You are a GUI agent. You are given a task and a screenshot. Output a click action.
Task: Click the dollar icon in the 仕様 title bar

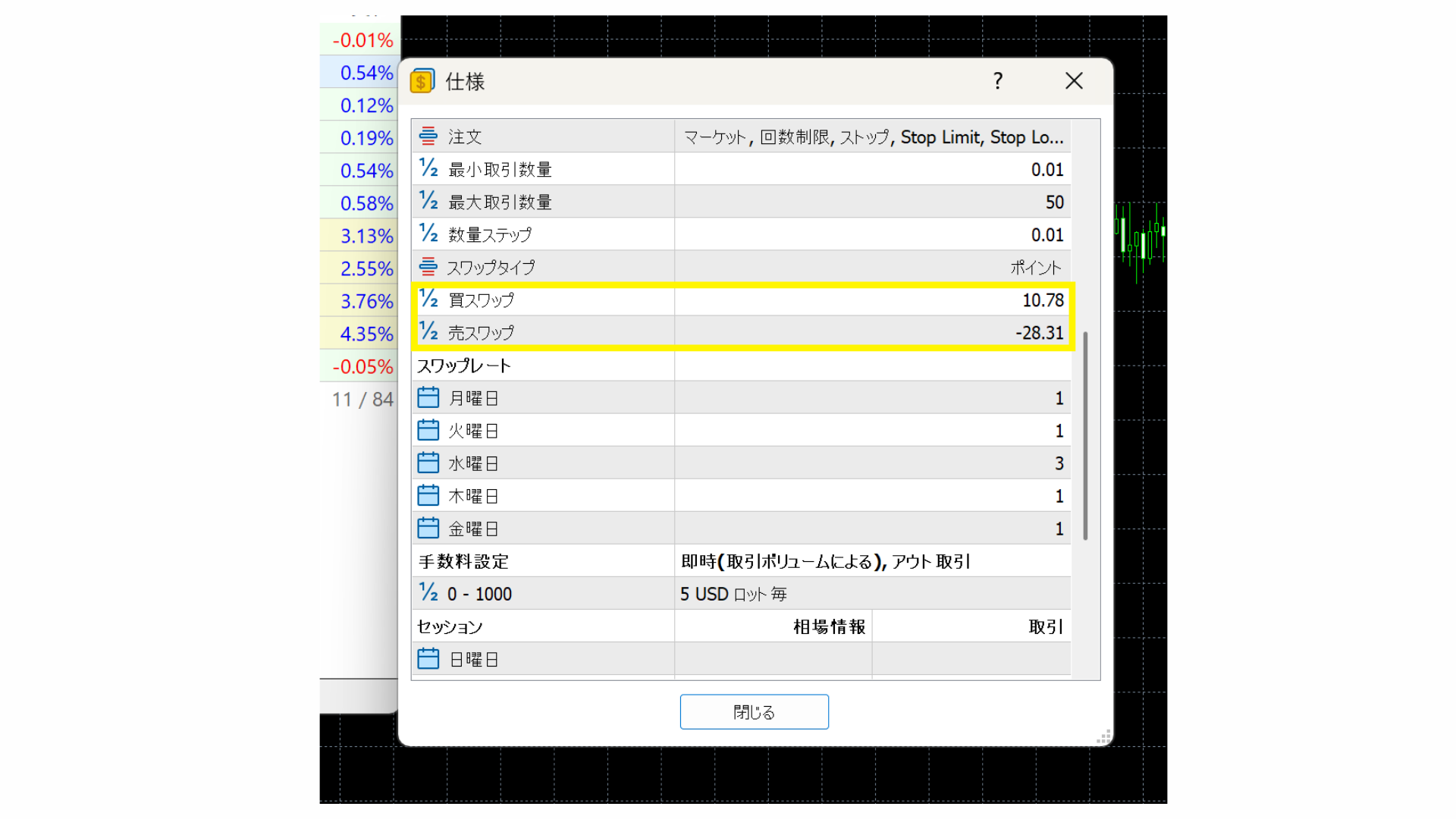coord(422,81)
